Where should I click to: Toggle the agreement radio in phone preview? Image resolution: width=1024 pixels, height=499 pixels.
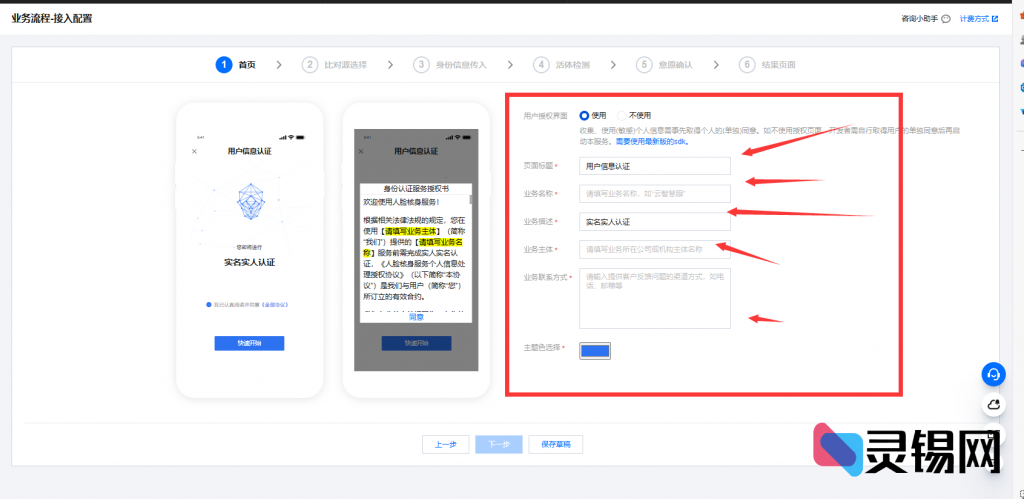click(x=208, y=304)
